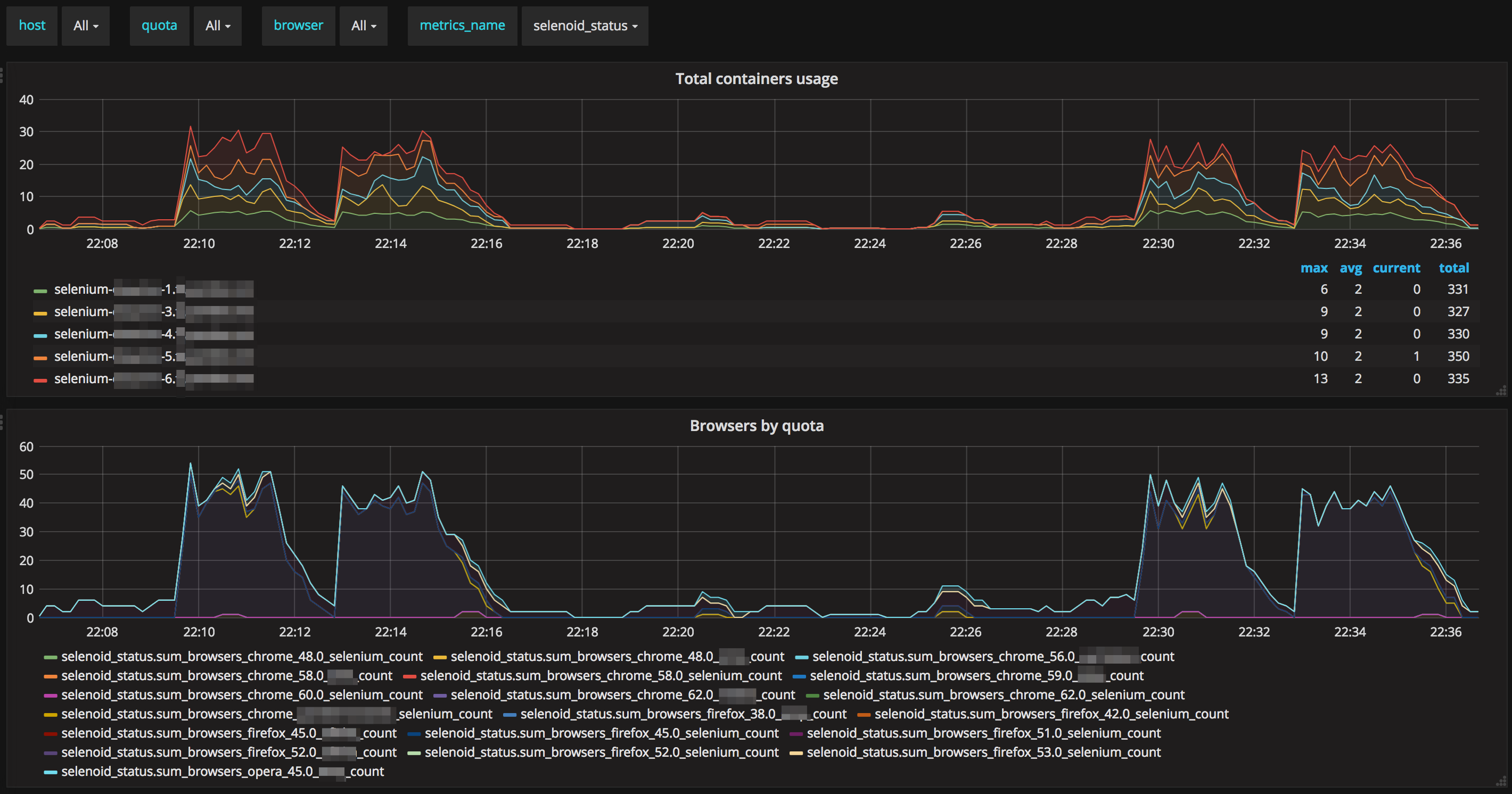Grab resize handle of Total containers usage panel

point(1501,391)
